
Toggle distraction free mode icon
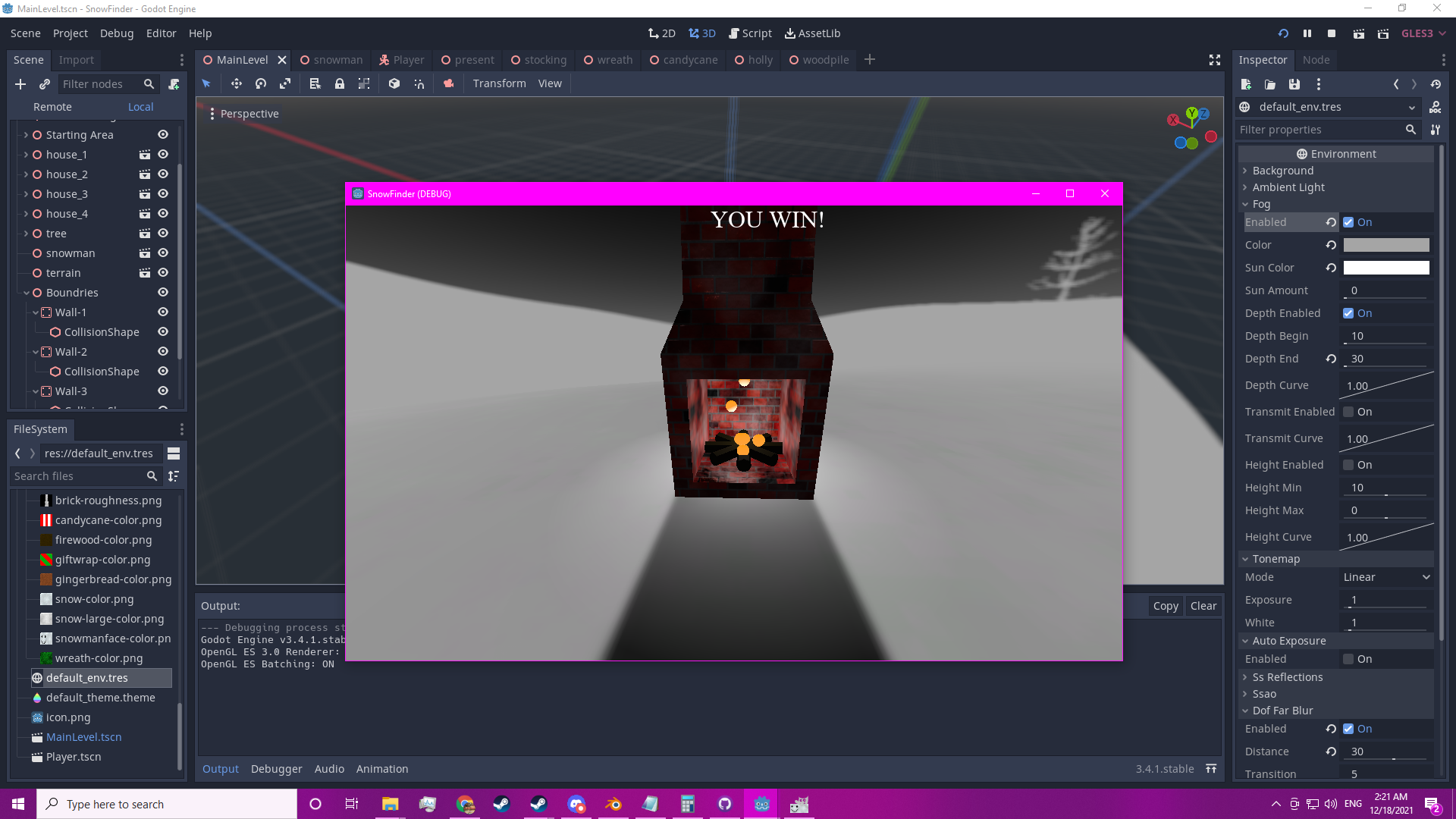pos(1215,60)
